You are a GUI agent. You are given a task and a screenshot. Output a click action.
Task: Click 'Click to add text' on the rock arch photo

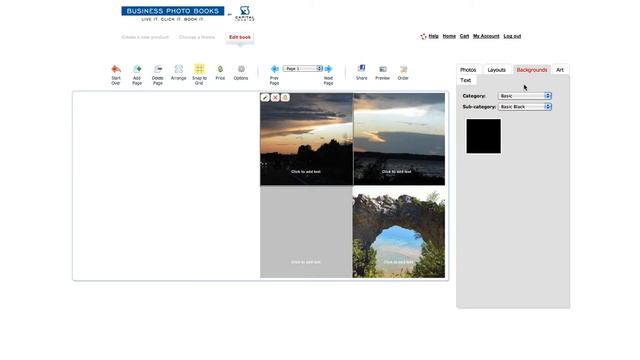click(x=399, y=262)
